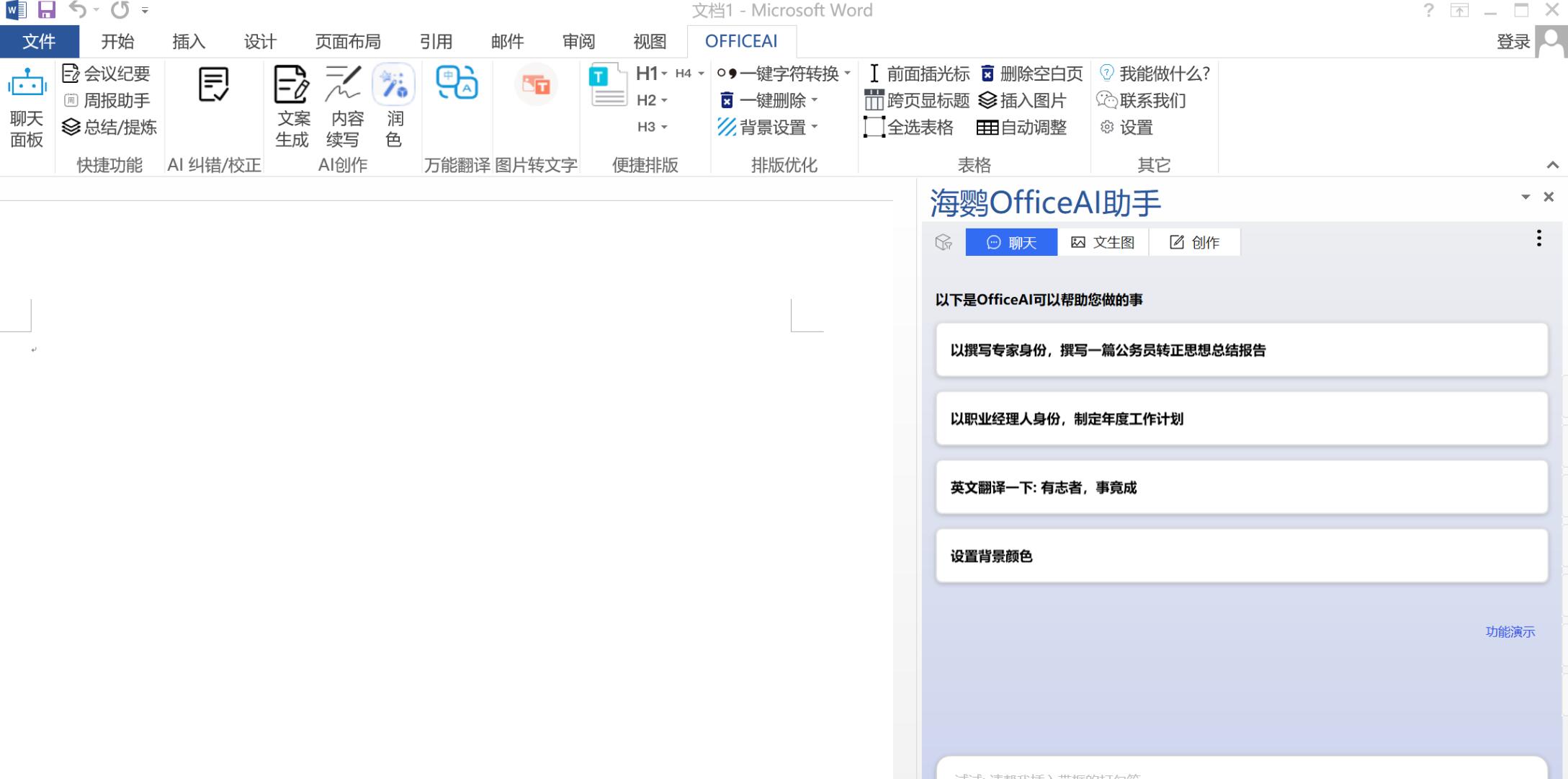
Task: Open the 文件 menu
Action: point(40,41)
